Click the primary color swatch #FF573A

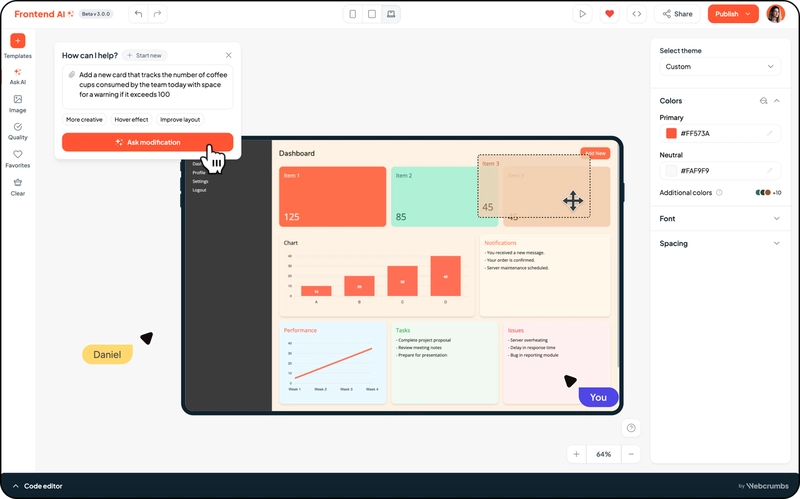(x=671, y=133)
